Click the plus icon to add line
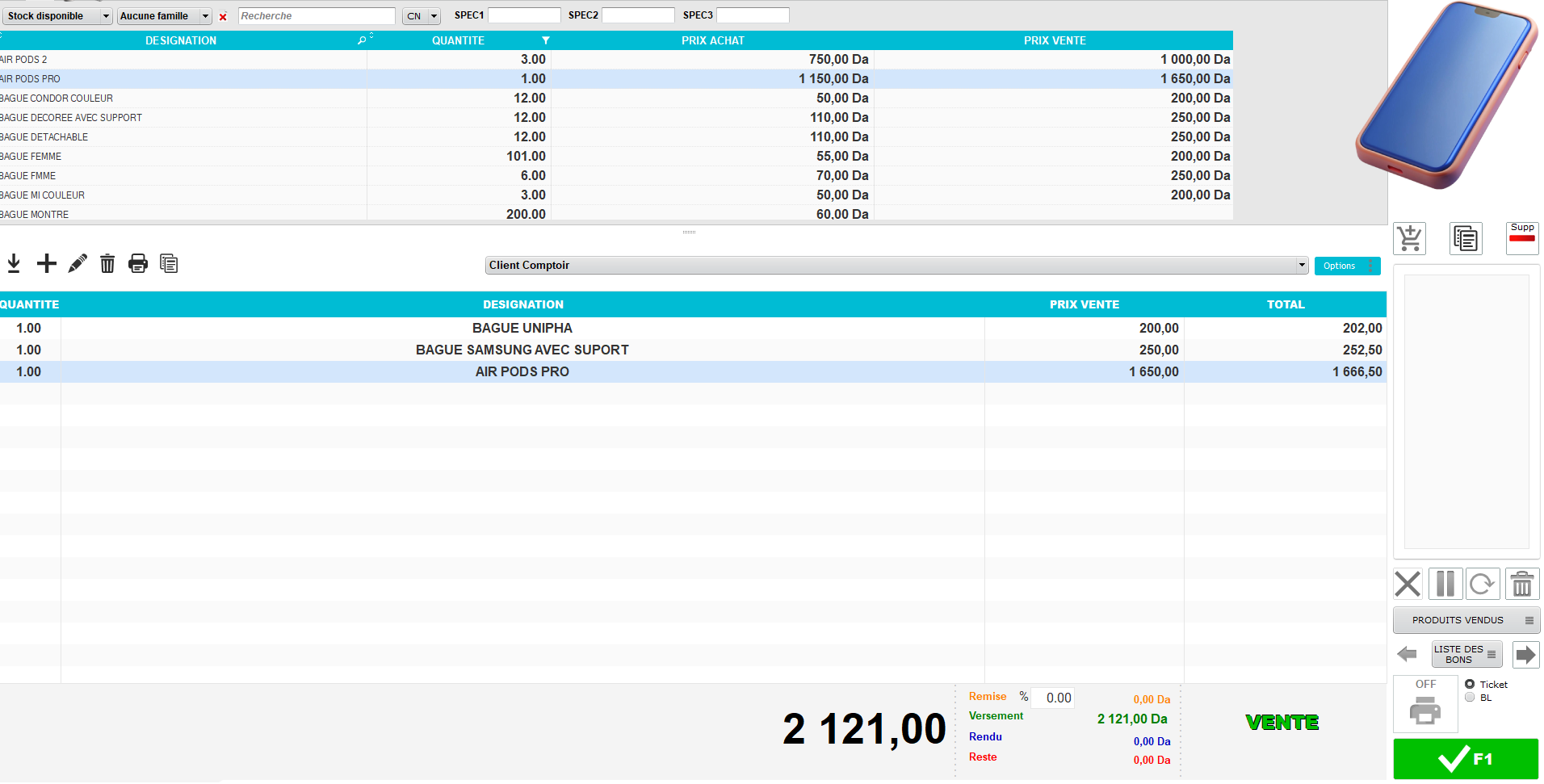 tap(47, 263)
